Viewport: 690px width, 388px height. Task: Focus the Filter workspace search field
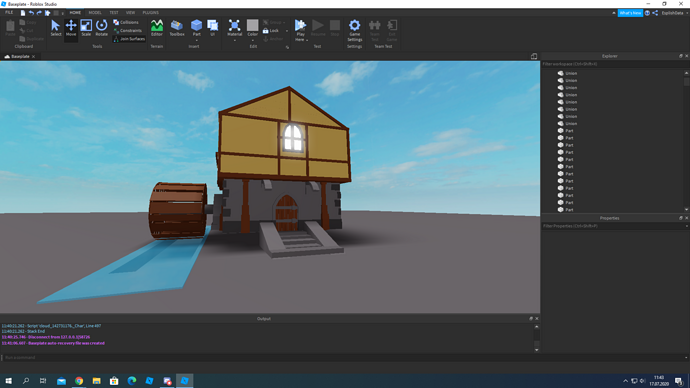(615, 64)
